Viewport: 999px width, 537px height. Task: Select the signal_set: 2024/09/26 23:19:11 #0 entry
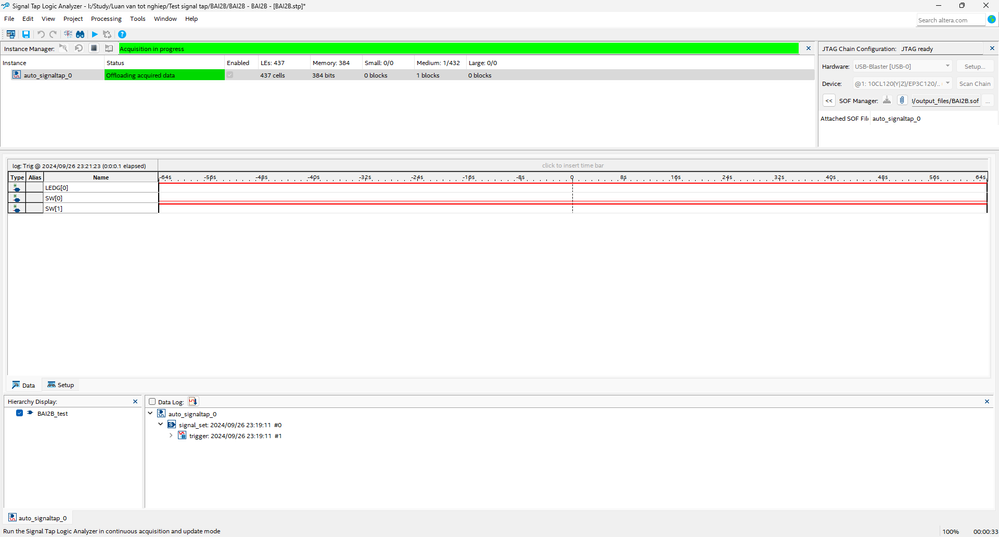230,425
